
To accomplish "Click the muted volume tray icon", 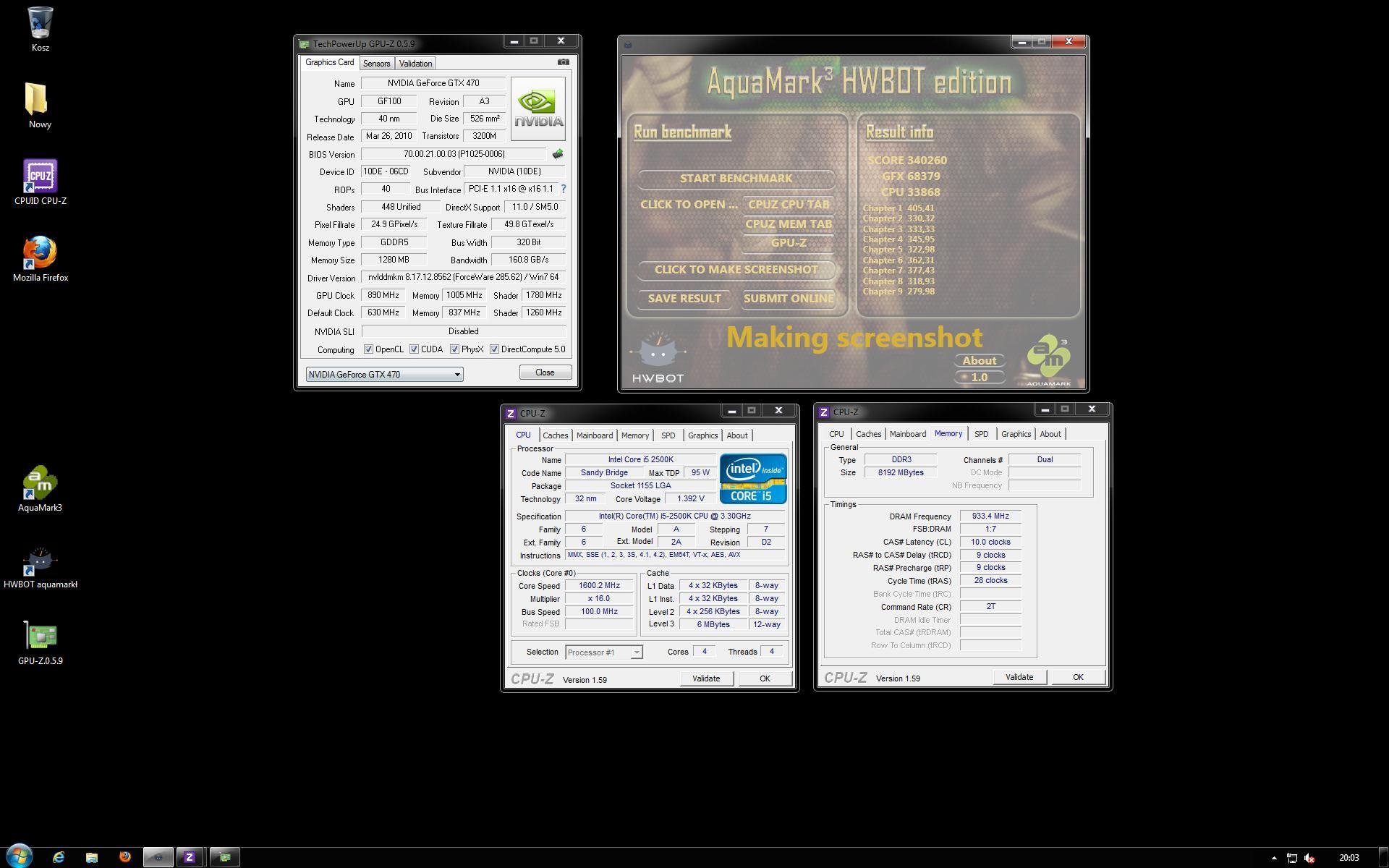I will [x=1309, y=858].
